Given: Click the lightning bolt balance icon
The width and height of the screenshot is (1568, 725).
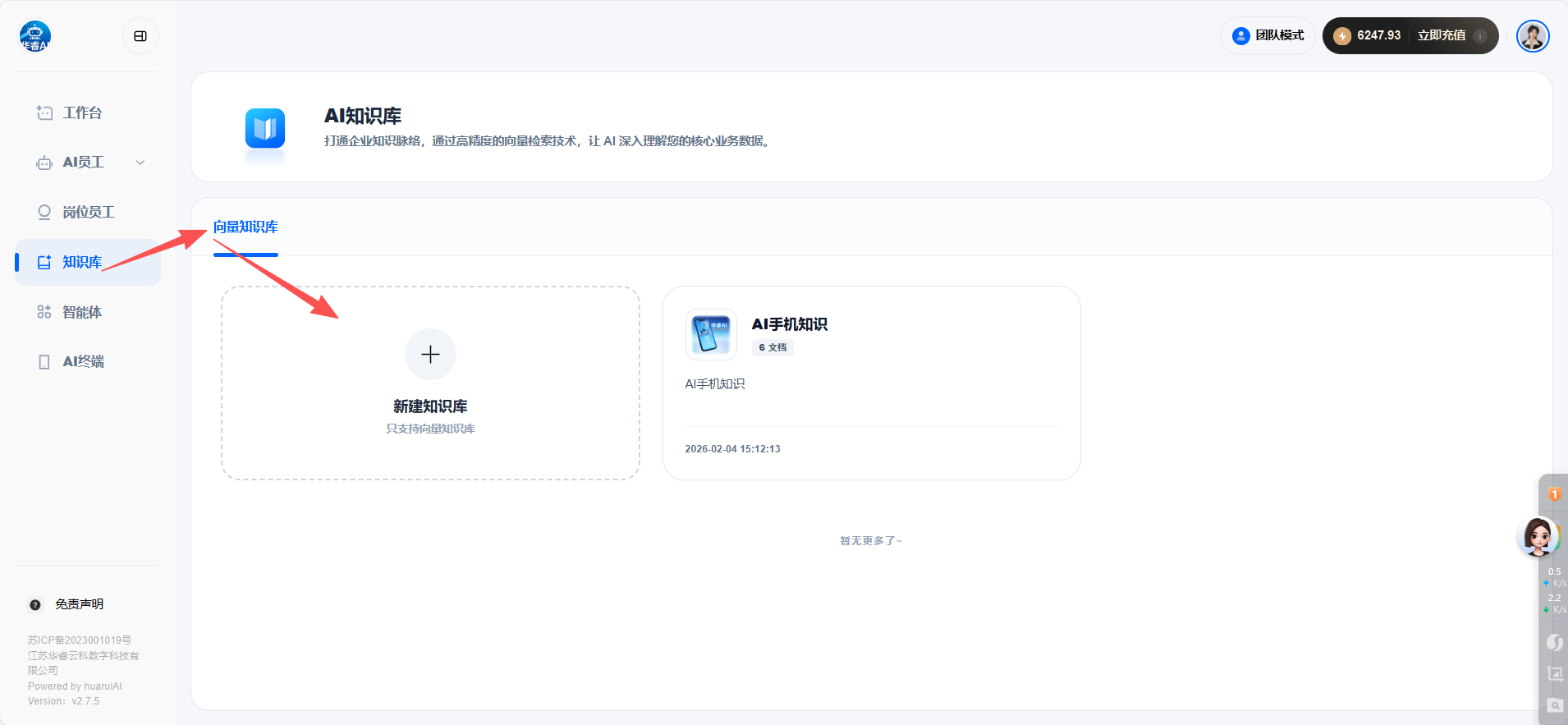Looking at the screenshot, I should pos(1342,36).
